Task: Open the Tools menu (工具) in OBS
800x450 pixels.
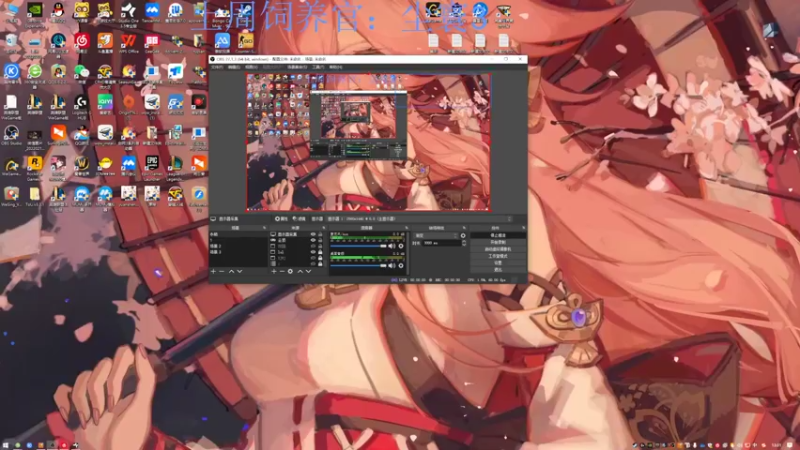Action: tap(318, 67)
